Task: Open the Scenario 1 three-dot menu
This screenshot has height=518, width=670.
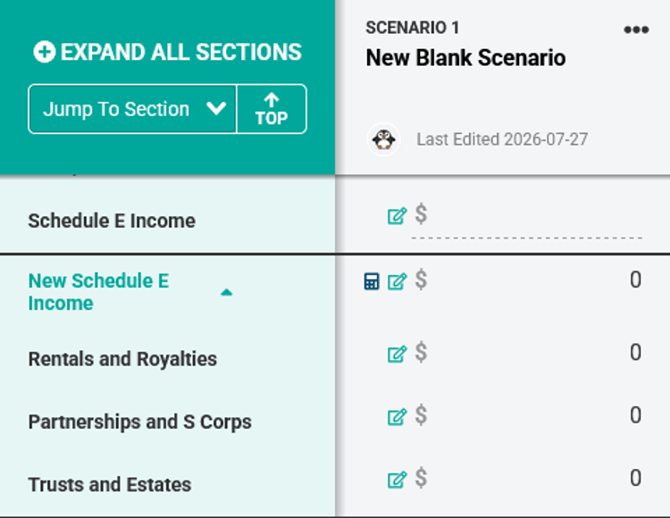Action: click(636, 29)
